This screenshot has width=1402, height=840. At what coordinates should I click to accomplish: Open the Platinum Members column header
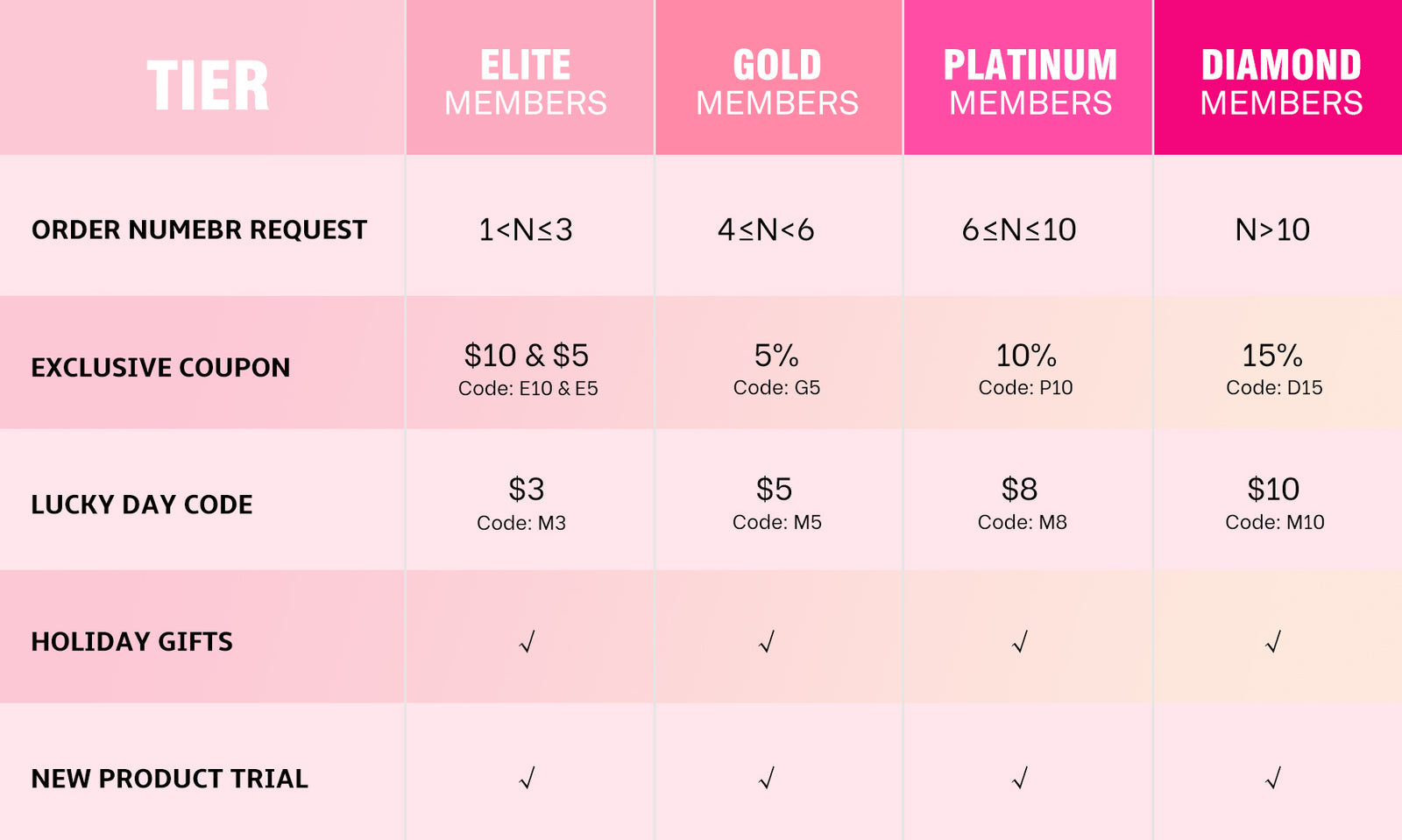1030,82
